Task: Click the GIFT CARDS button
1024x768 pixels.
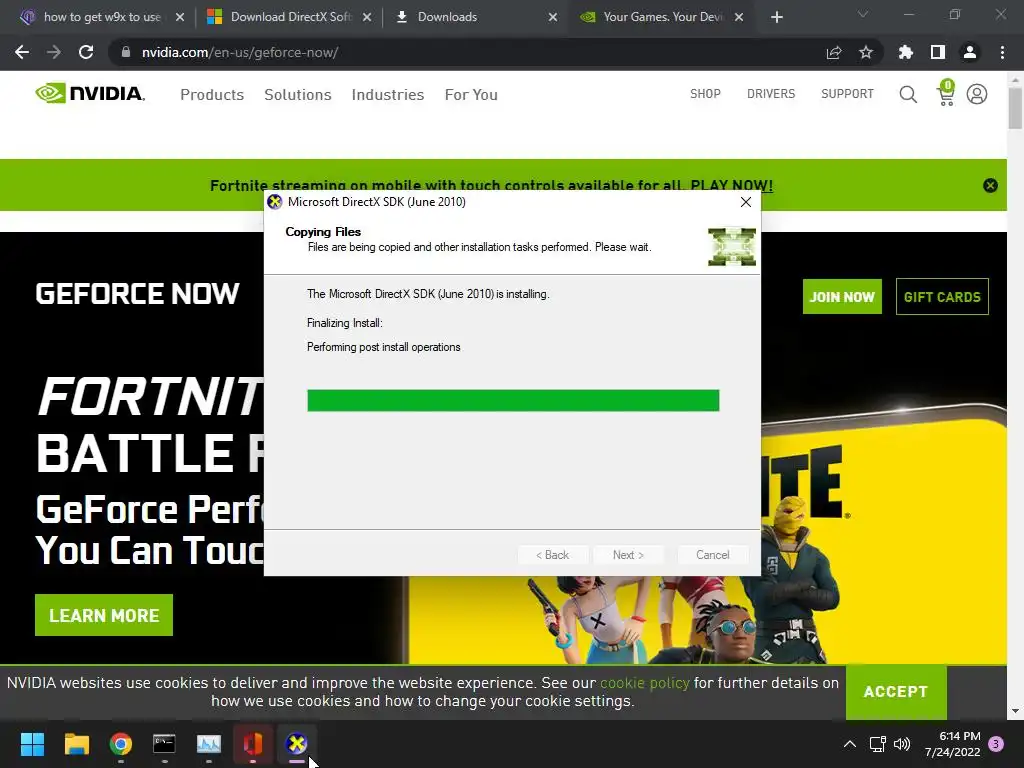Action: click(942, 297)
